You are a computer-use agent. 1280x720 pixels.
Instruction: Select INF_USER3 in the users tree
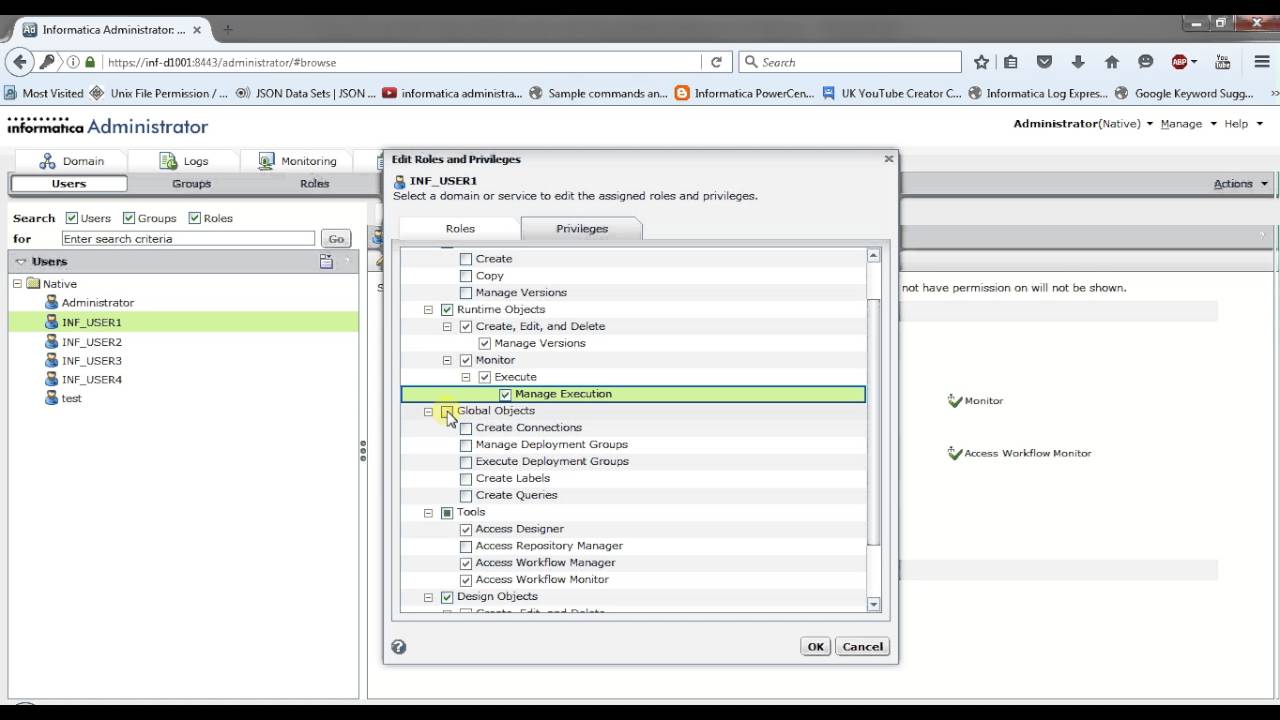tap(92, 360)
